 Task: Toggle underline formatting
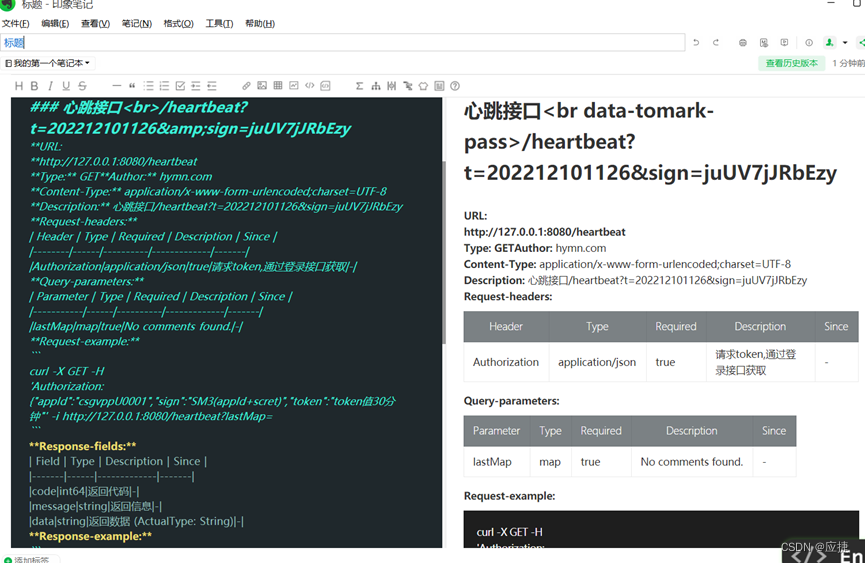coord(66,86)
